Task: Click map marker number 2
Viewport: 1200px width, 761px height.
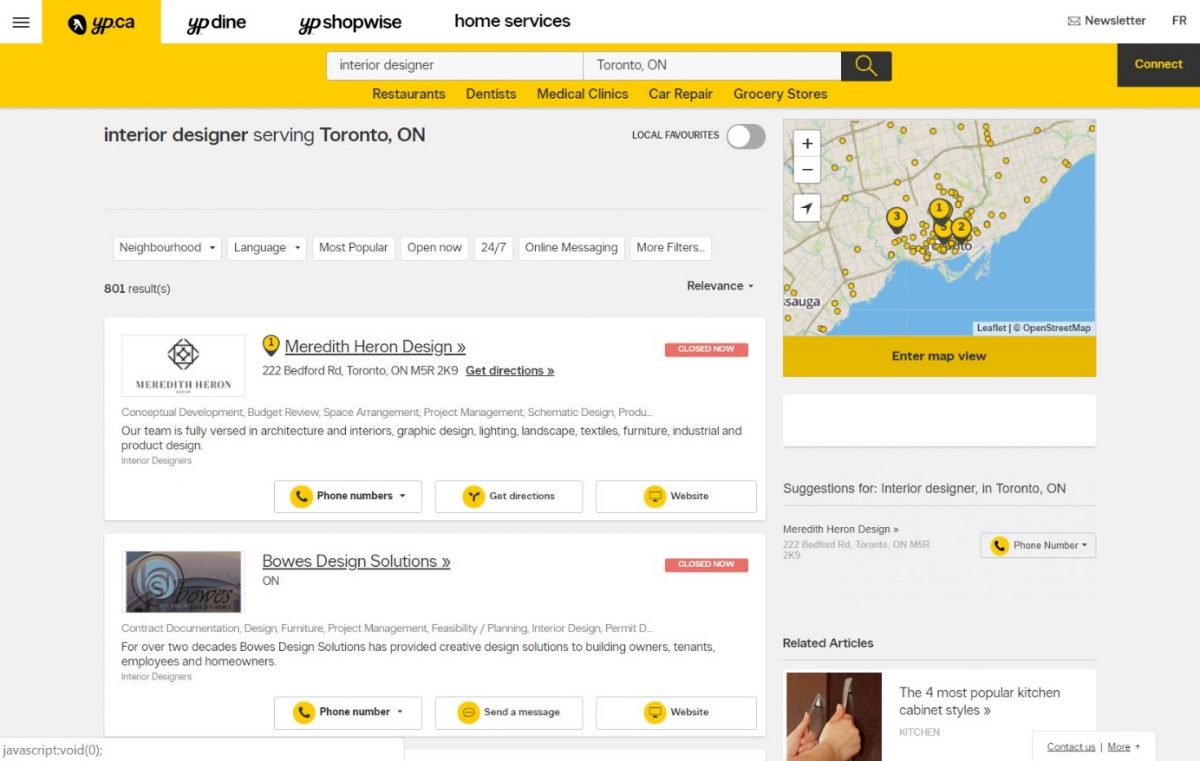Action: pyautogui.click(x=960, y=229)
